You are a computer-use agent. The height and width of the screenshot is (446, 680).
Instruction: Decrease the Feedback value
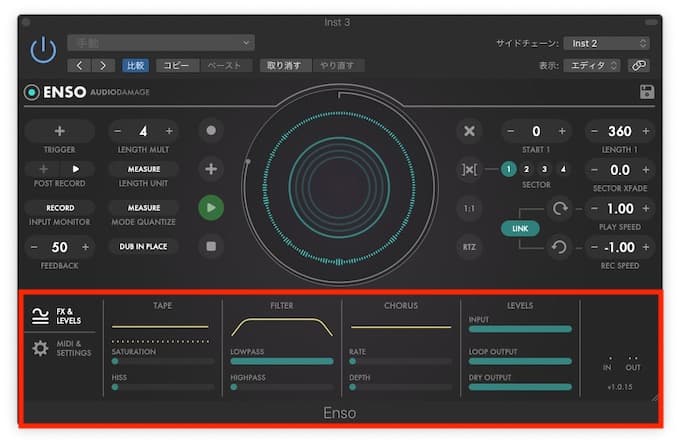[34, 247]
